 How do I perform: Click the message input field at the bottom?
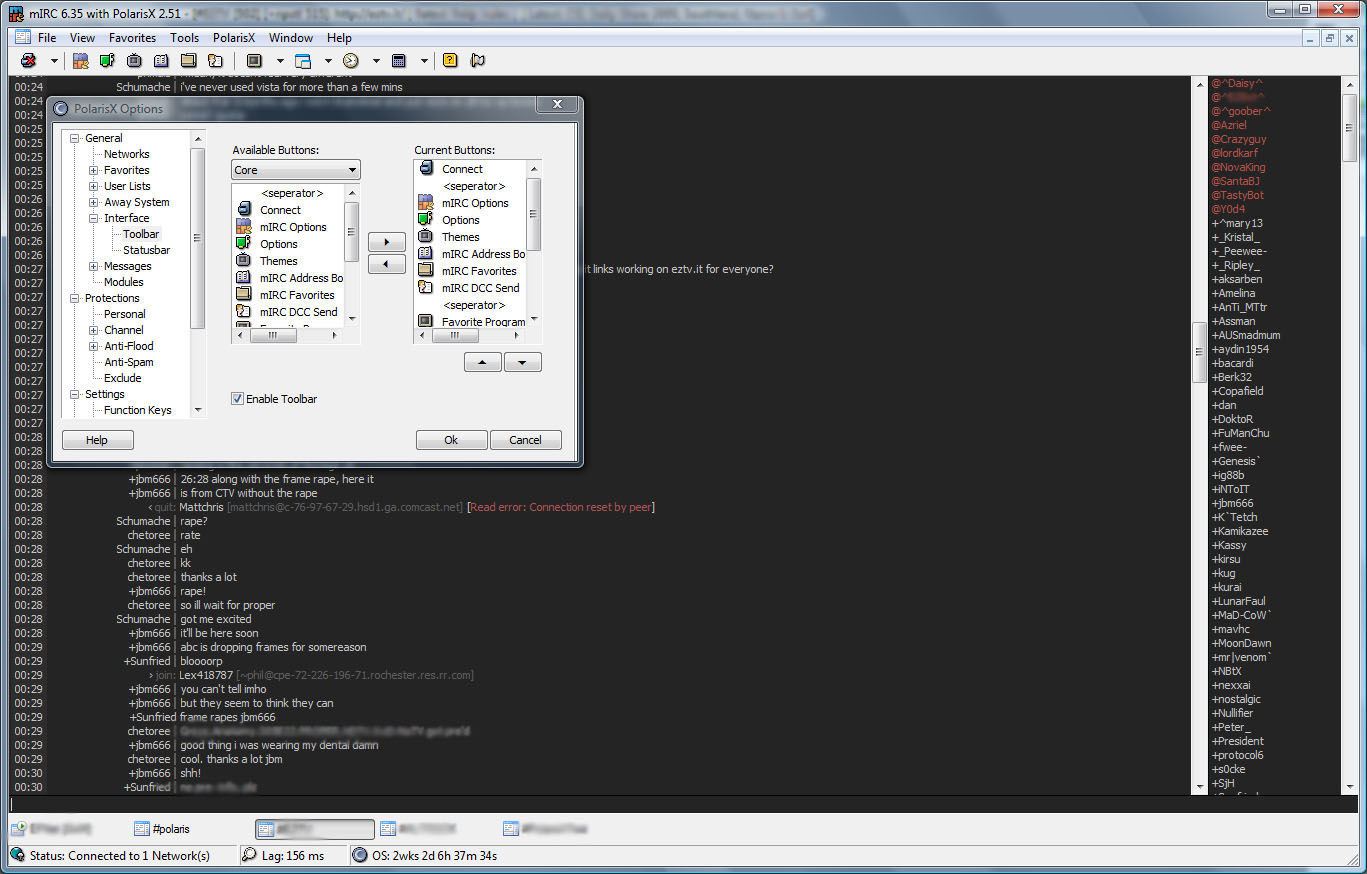coord(683,804)
